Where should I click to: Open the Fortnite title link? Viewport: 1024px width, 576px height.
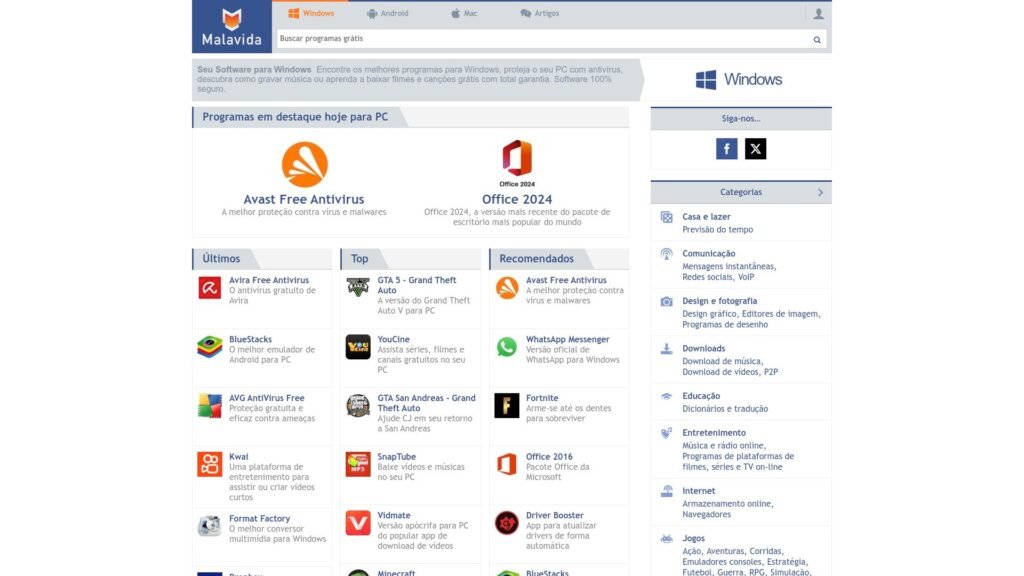tap(542, 398)
